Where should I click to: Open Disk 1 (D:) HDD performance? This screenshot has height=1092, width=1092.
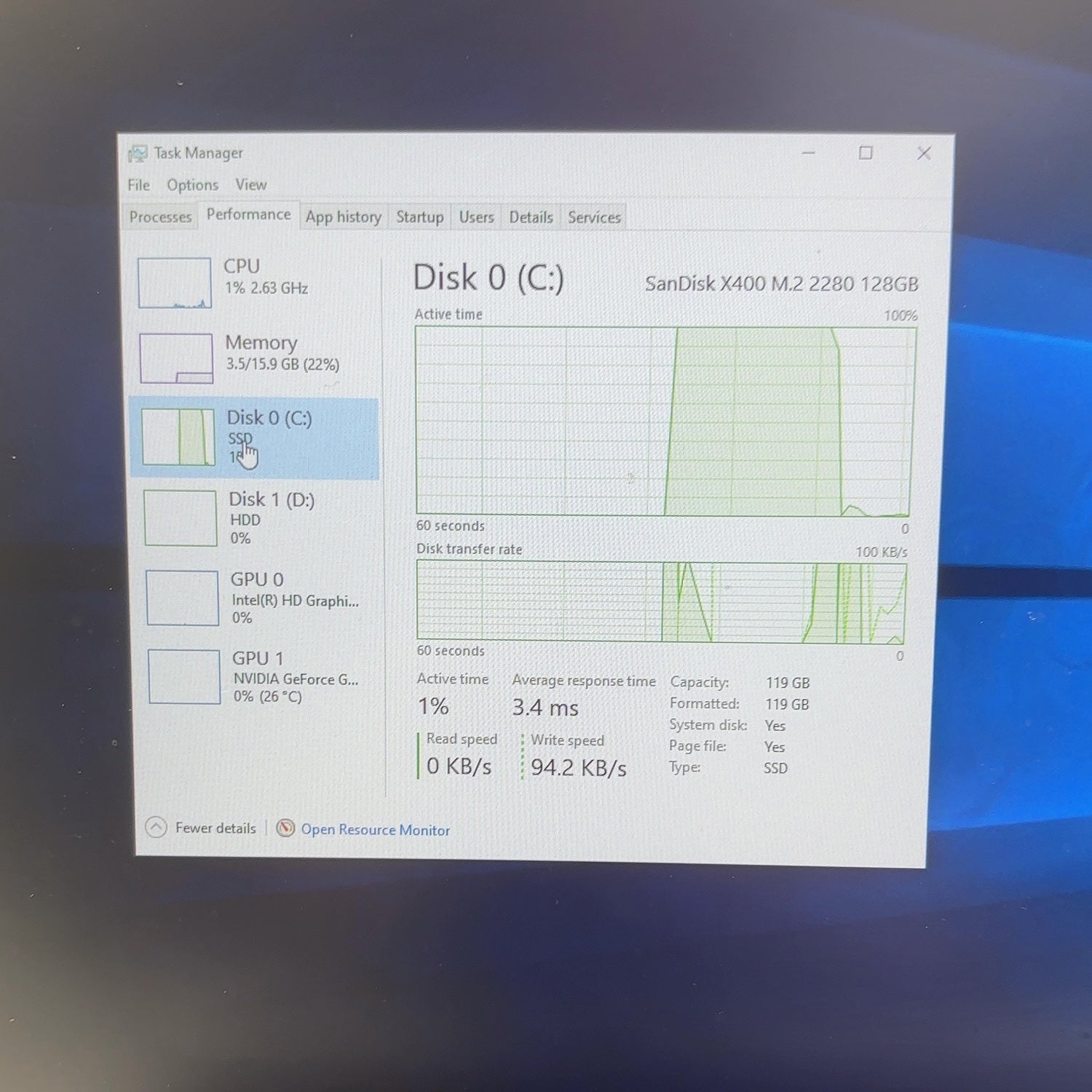point(256,518)
